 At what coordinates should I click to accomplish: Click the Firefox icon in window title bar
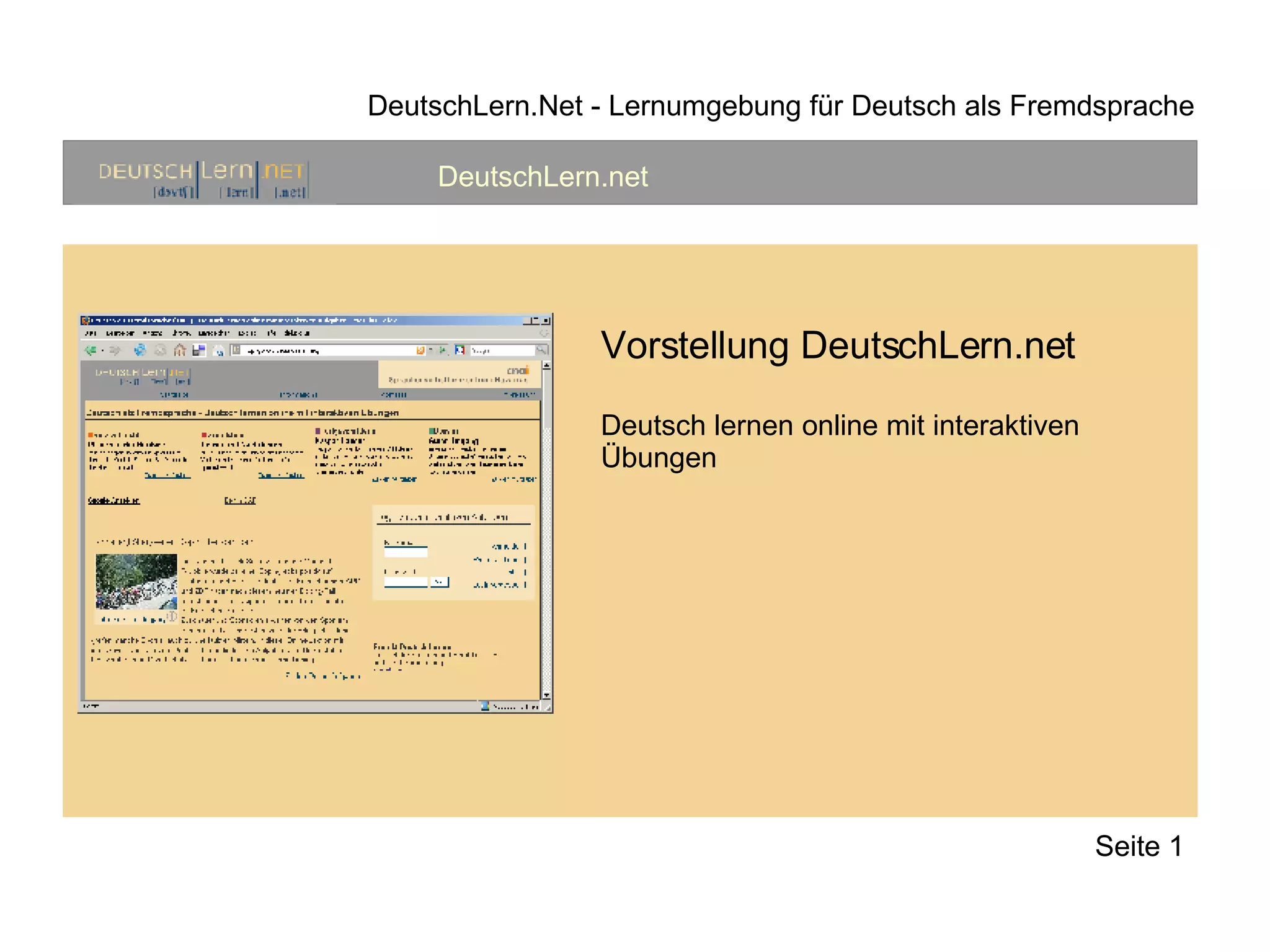click(x=85, y=321)
